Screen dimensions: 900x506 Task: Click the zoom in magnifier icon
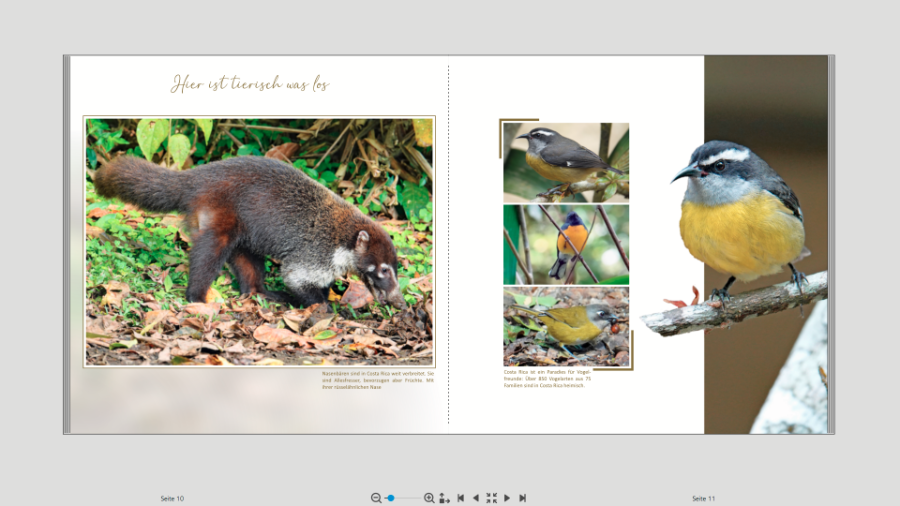click(429, 498)
